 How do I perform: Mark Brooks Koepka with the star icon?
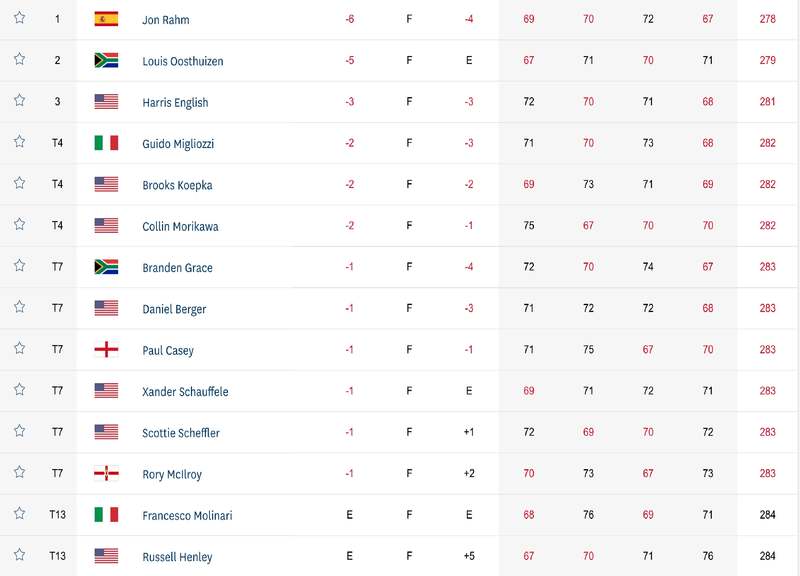19,183
